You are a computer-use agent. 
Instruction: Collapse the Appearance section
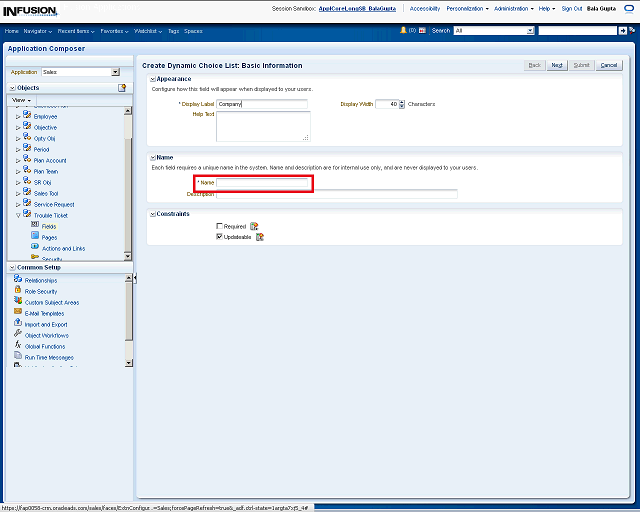pyautogui.click(x=152, y=78)
